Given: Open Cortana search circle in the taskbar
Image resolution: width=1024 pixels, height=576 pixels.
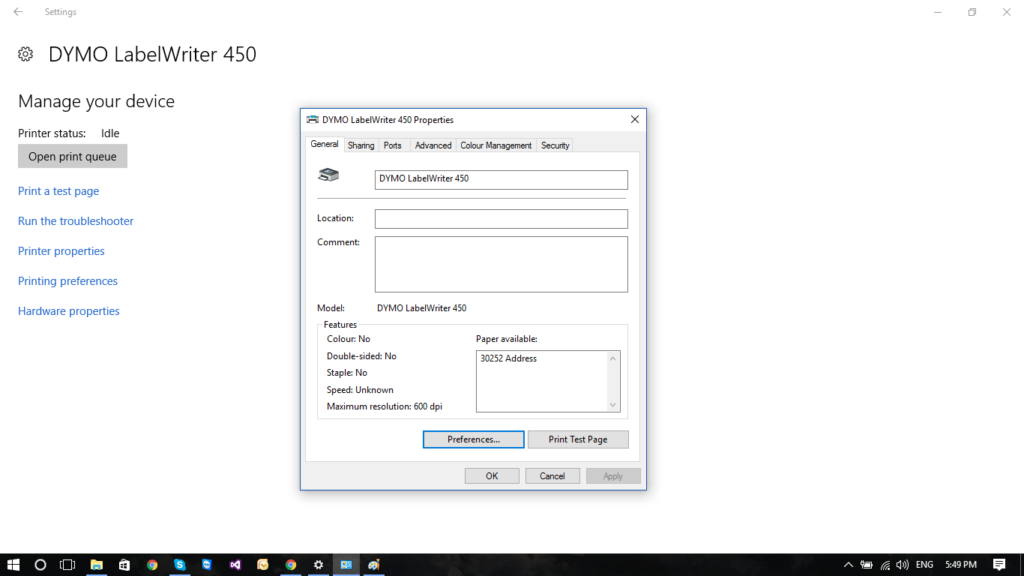Looking at the screenshot, I should click(40, 565).
